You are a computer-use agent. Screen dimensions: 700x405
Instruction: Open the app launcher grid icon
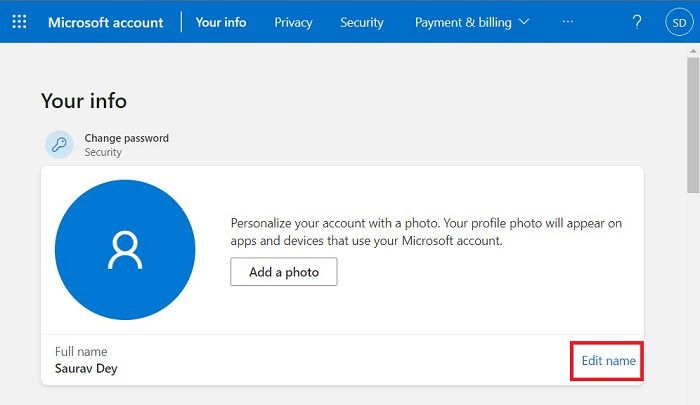[x=19, y=21]
